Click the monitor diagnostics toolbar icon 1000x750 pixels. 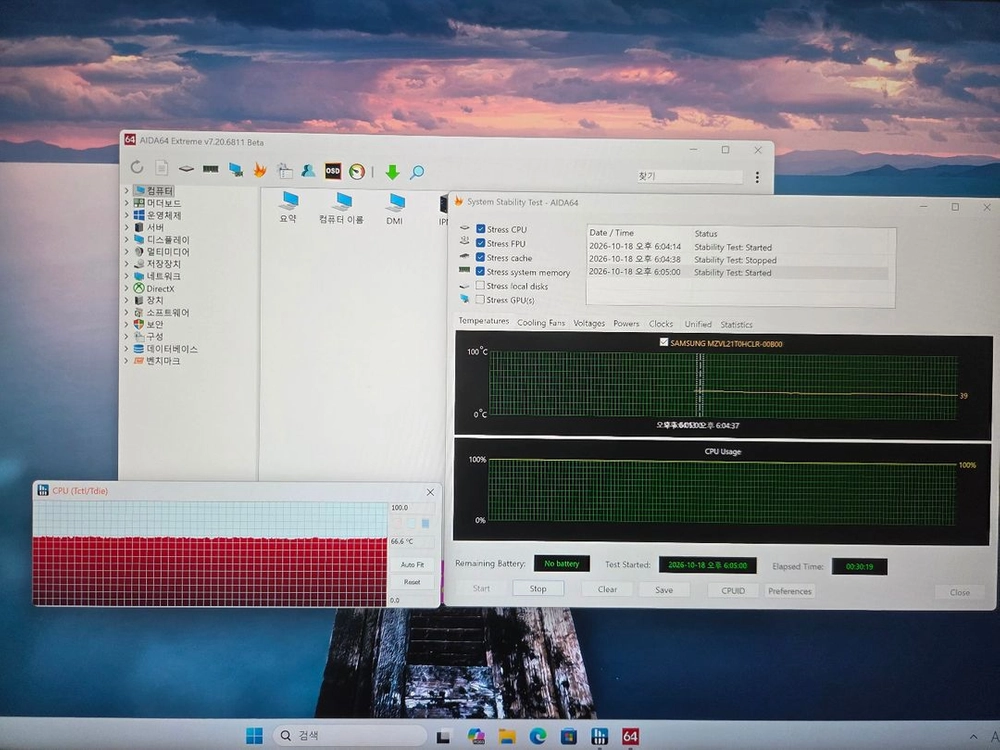pos(235,170)
